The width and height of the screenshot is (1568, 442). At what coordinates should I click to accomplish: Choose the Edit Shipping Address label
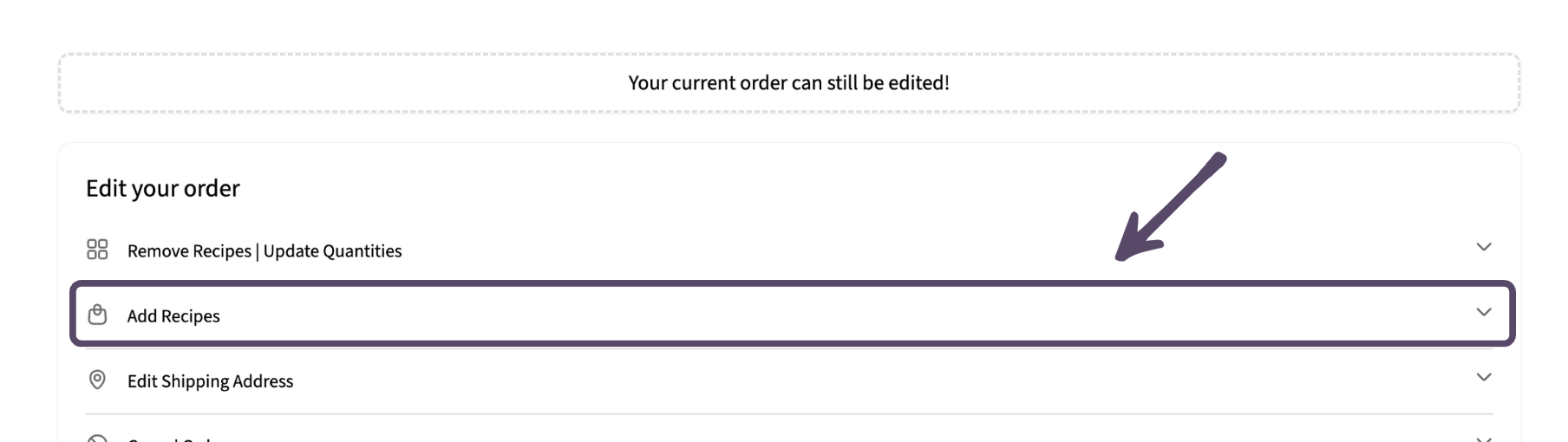(210, 380)
